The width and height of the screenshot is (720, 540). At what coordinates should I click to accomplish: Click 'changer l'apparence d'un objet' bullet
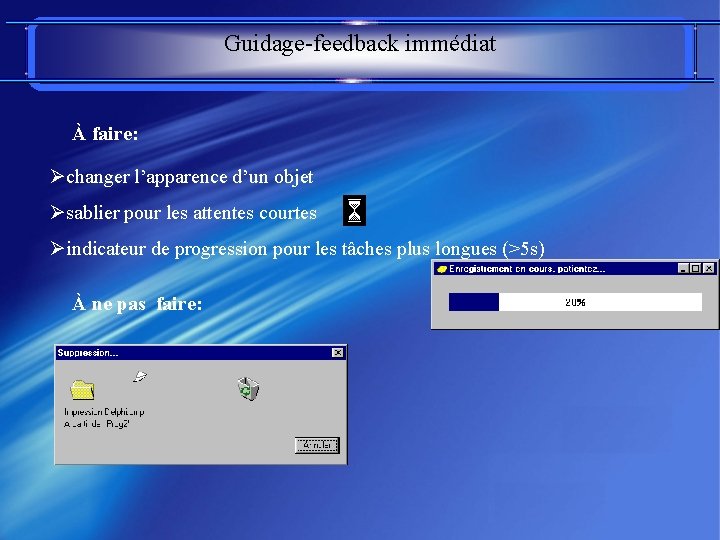[x=182, y=177]
